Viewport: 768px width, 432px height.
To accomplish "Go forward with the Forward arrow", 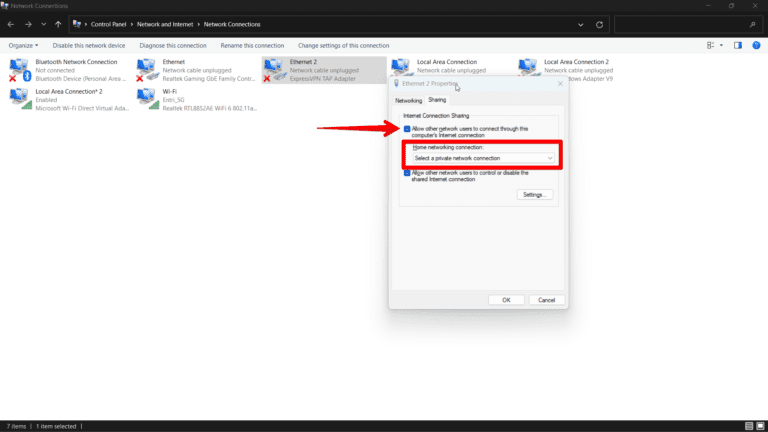I will click(x=28, y=24).
